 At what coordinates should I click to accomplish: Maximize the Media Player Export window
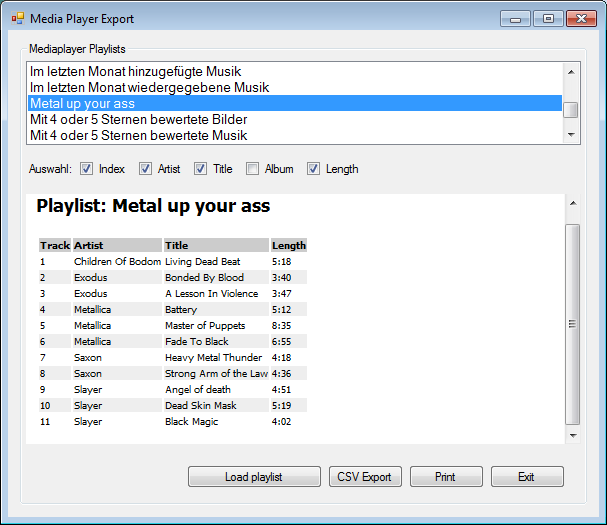coord(549,19)
